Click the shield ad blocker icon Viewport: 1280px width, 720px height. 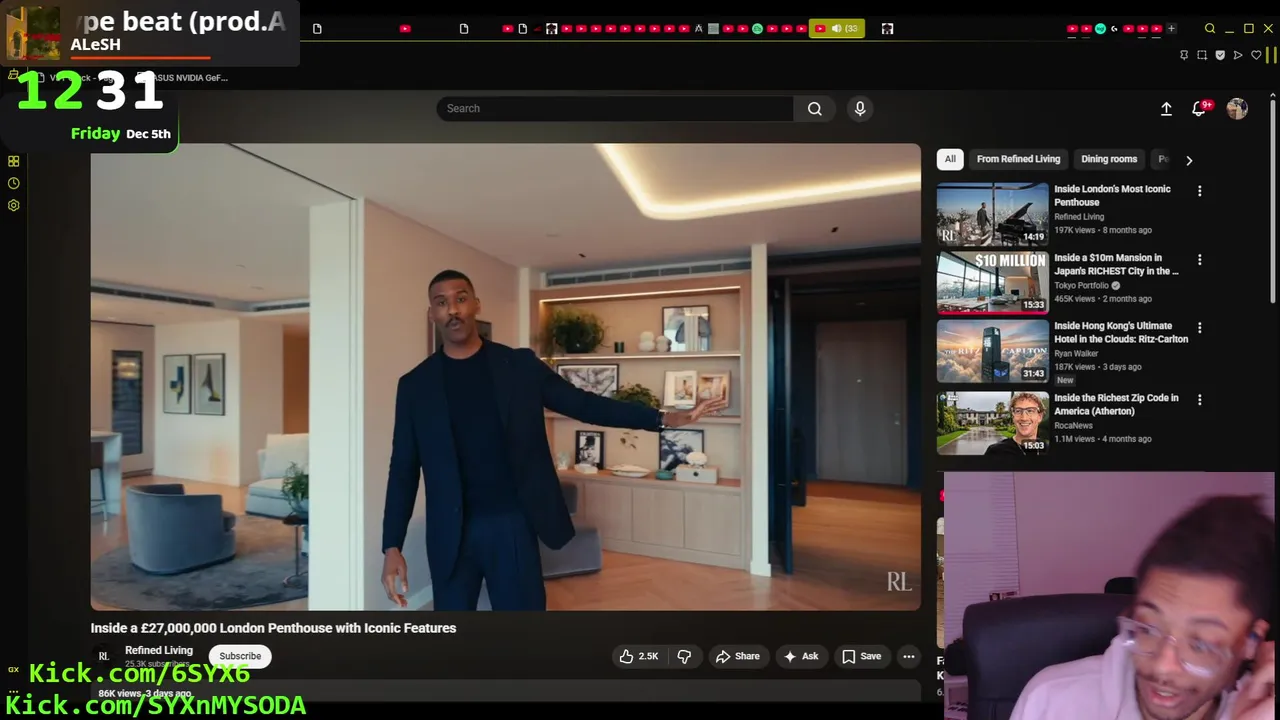tap(1220, 55)
